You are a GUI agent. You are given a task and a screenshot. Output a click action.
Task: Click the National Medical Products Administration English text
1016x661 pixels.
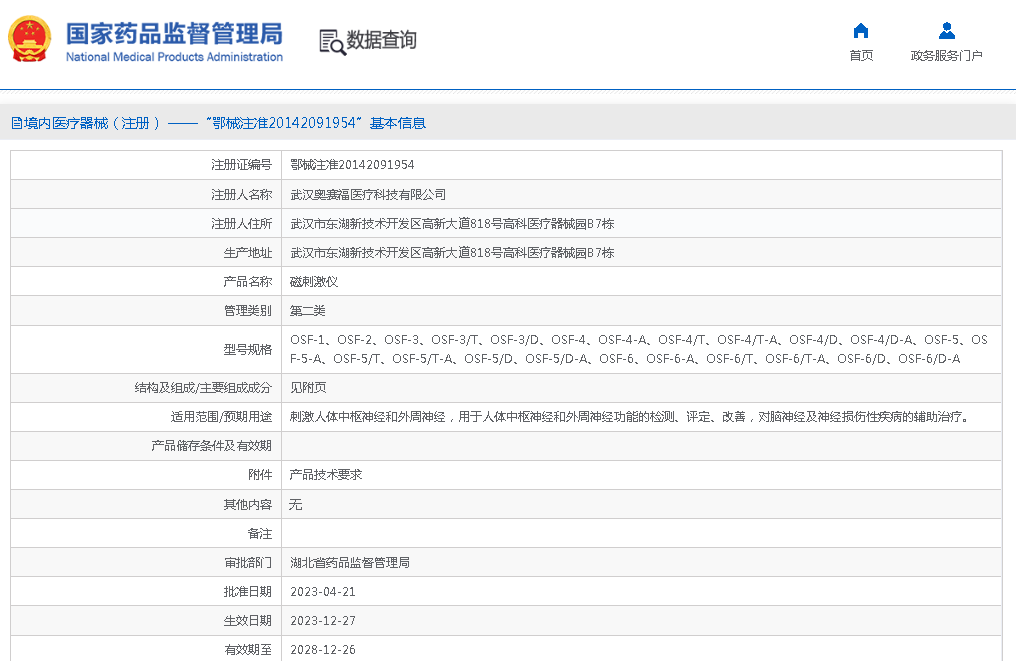[x=174, y=58]
